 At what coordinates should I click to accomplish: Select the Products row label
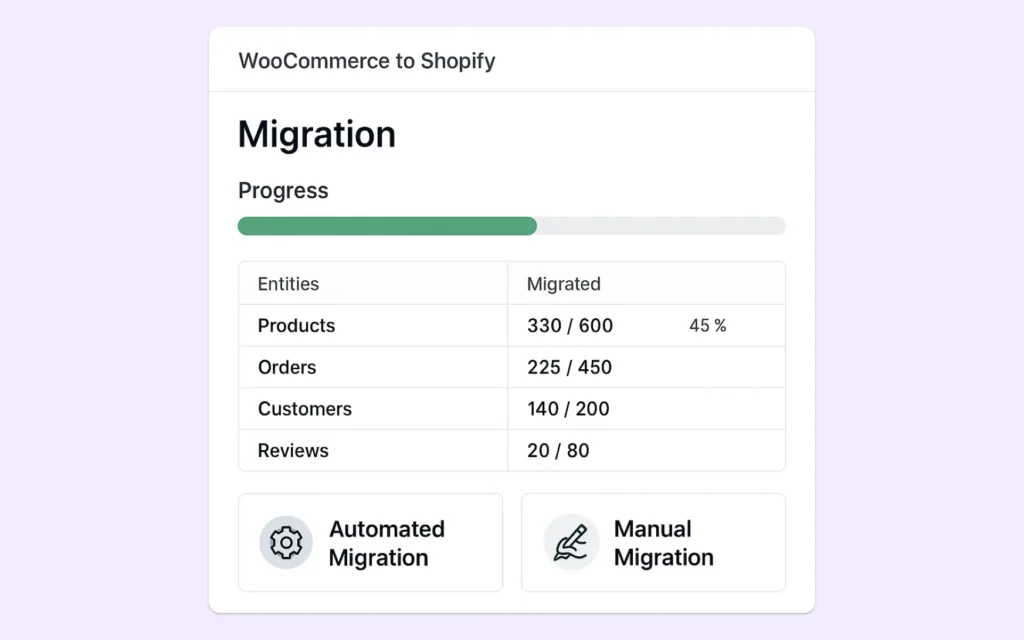(x=296, y=325)
